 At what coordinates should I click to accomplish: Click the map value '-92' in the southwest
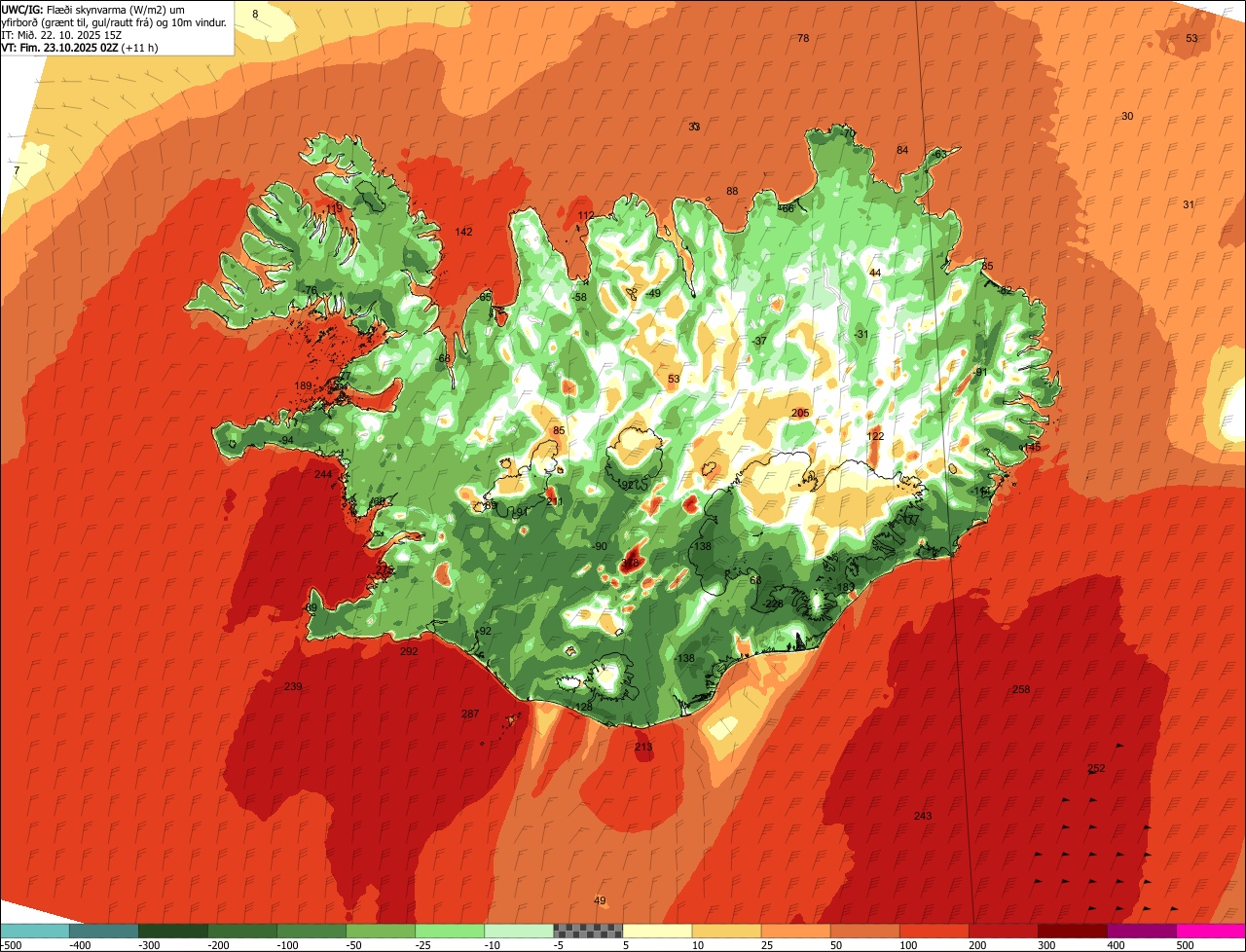tap(485, 631)
